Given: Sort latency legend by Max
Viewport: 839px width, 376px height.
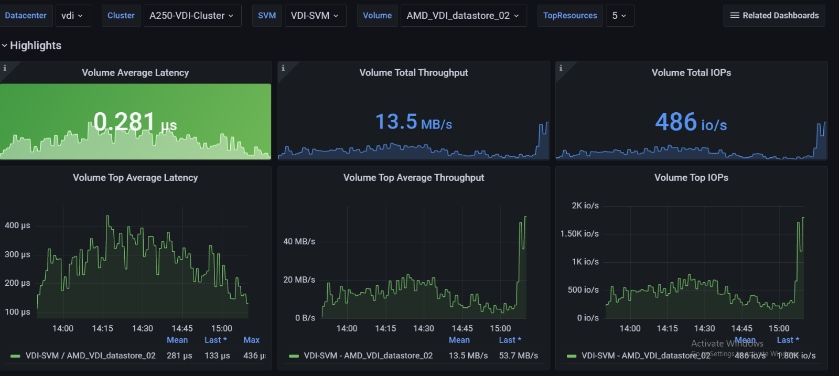Looking at the screenshot, I should [x=251, y=340].
